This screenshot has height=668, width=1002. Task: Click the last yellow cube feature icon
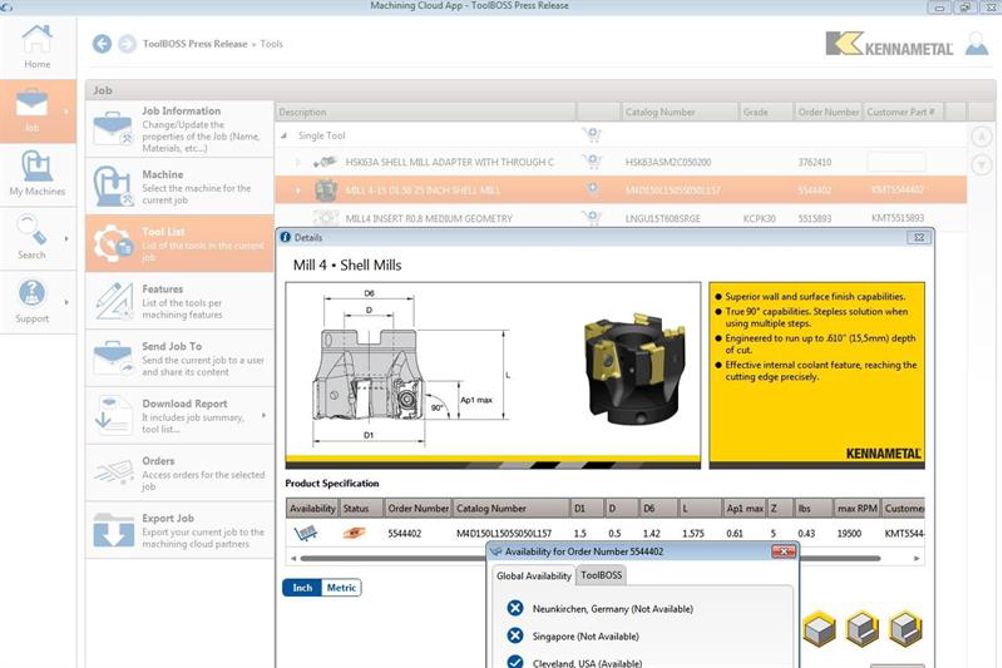(x=905, y=628)
